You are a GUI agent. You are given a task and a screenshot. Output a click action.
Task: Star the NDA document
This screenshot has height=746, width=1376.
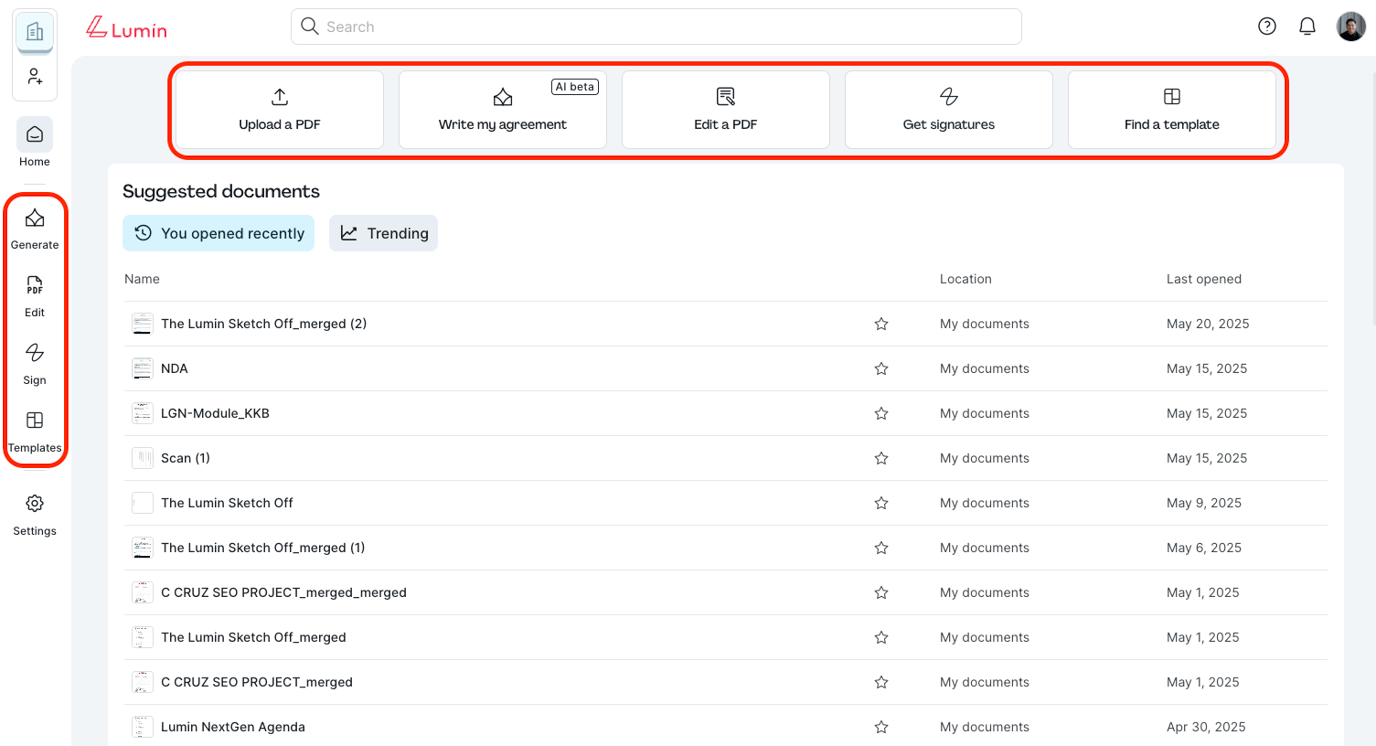coord(881,369)
